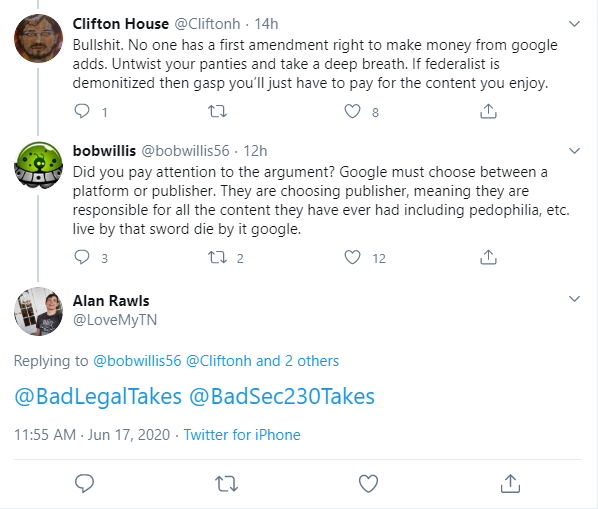Click the Twitter for iPhone link
The image size is (598, 509).
point(242,435)
